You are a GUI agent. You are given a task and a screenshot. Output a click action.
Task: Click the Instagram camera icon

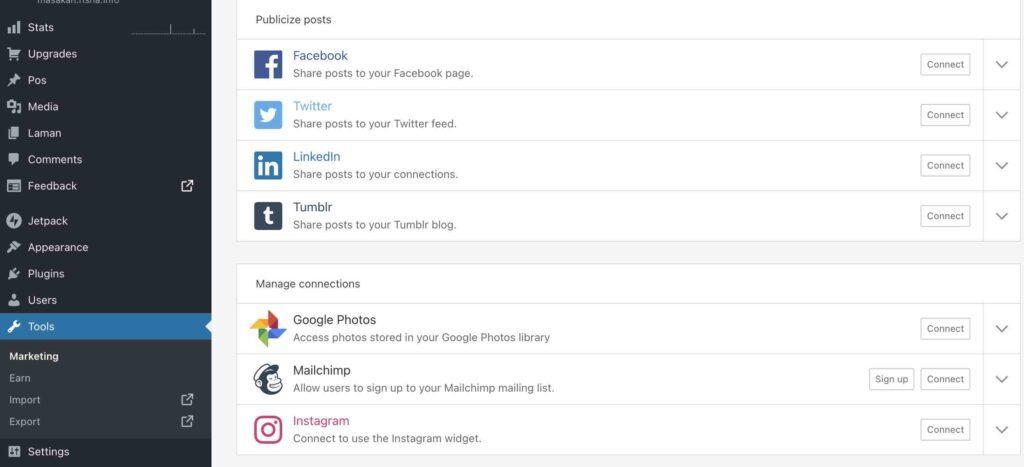[268, 430]
